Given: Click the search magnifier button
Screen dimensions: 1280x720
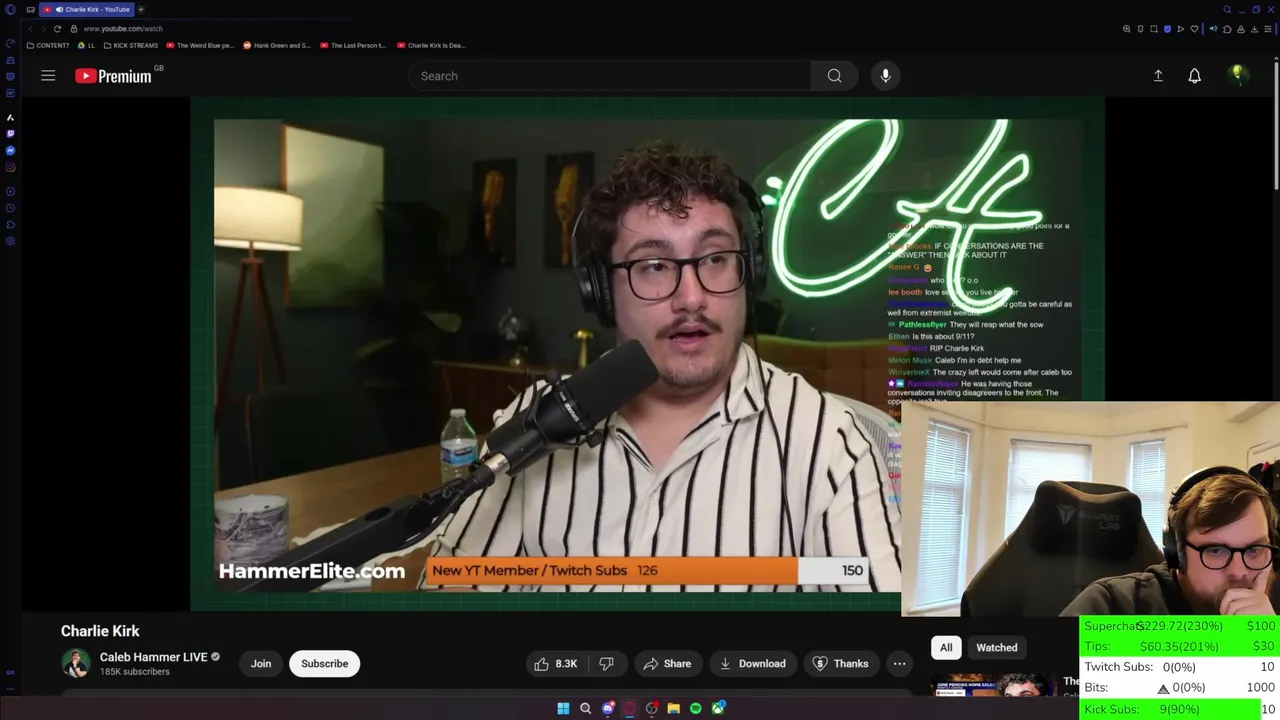Looking at the screenshot, I should coord(834,76).
